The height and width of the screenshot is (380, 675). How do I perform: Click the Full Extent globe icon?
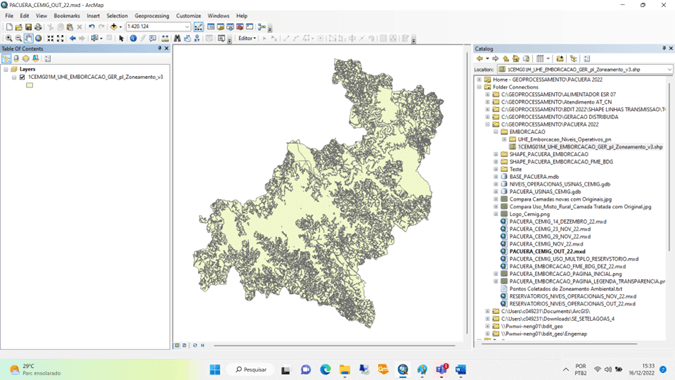pos(38,38)
